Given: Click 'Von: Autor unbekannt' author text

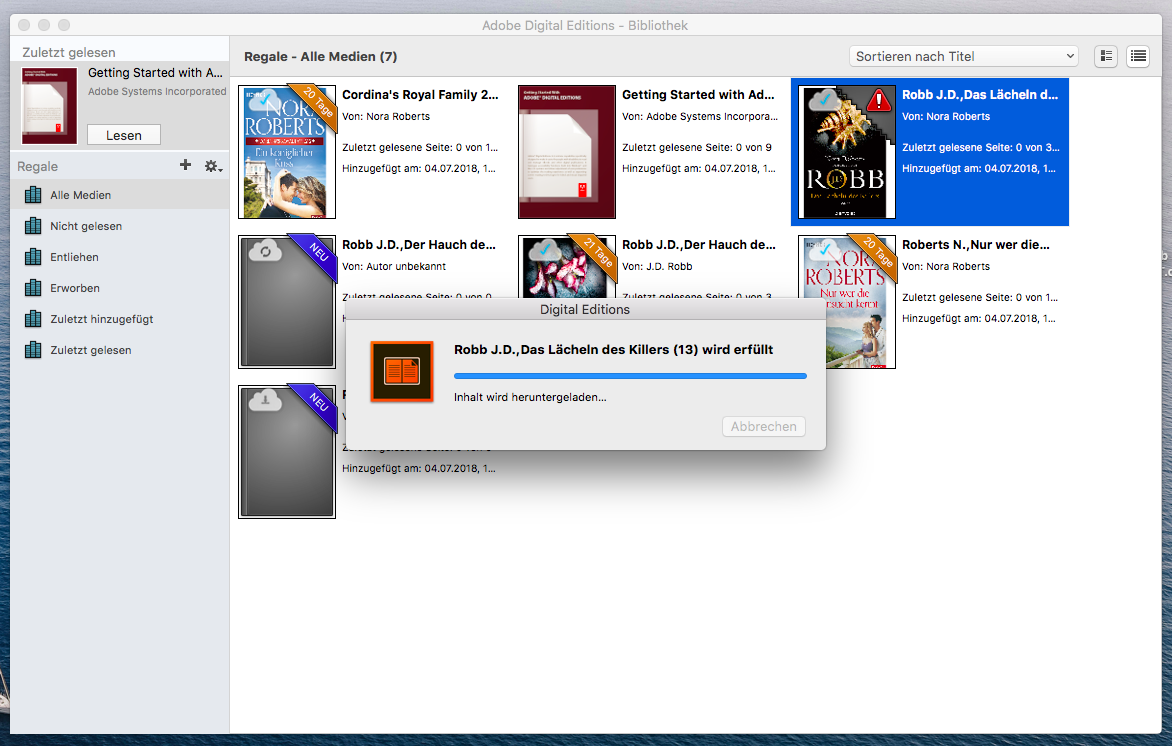Looking at the screenshot, I should pos(394,267).
